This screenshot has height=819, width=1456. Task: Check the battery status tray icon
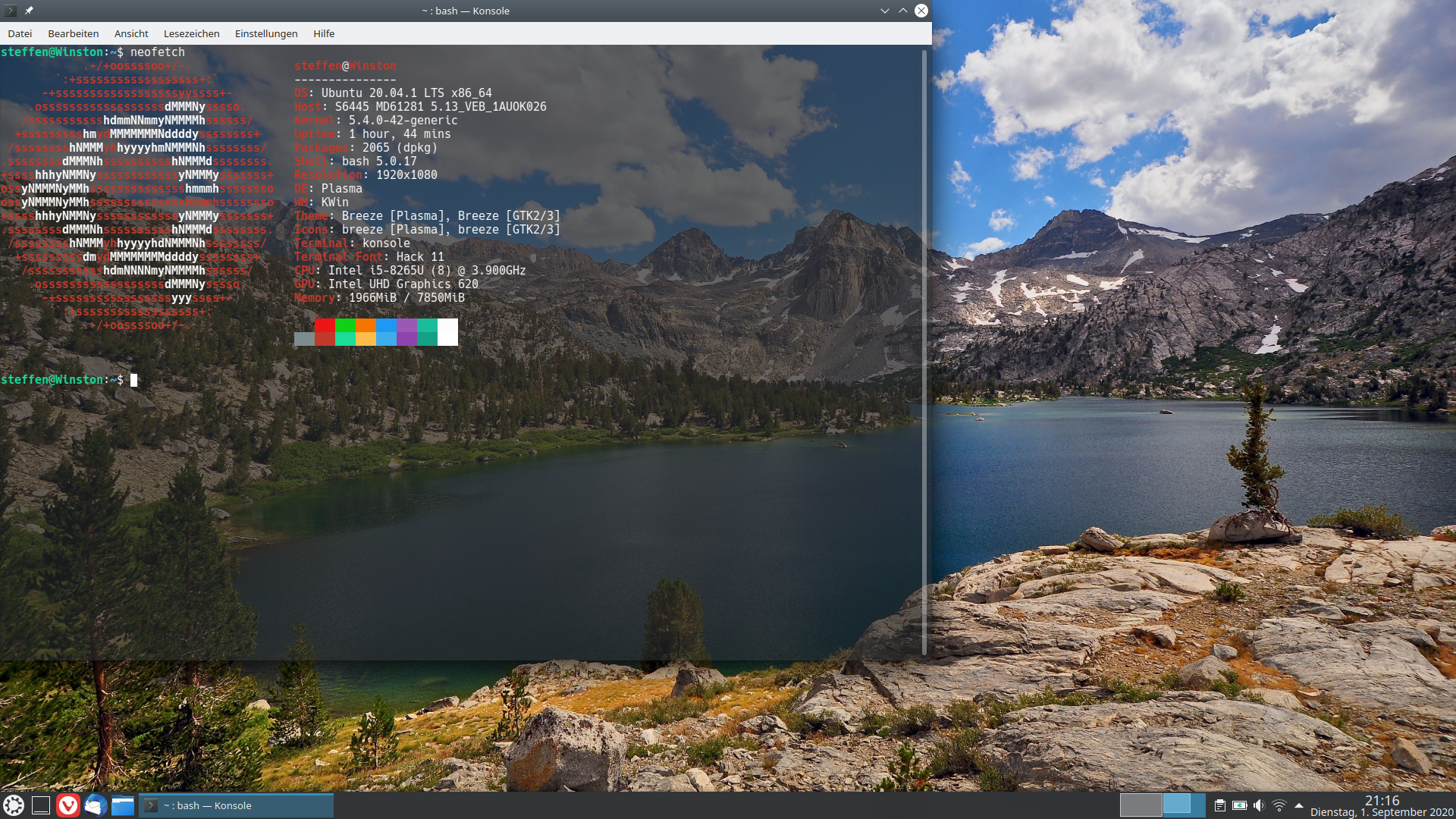[1239, 806]
